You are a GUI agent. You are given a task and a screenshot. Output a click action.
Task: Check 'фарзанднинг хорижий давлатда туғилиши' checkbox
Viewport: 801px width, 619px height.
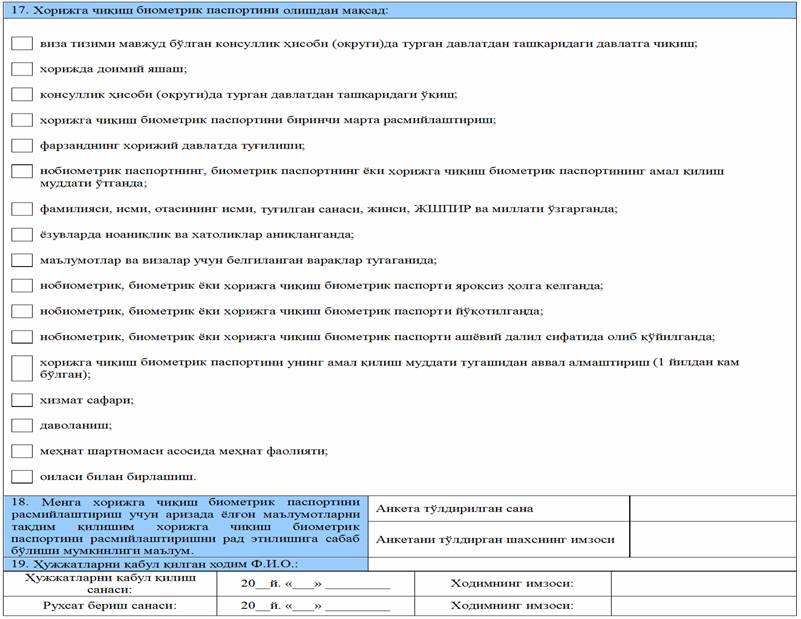point(22,145)
